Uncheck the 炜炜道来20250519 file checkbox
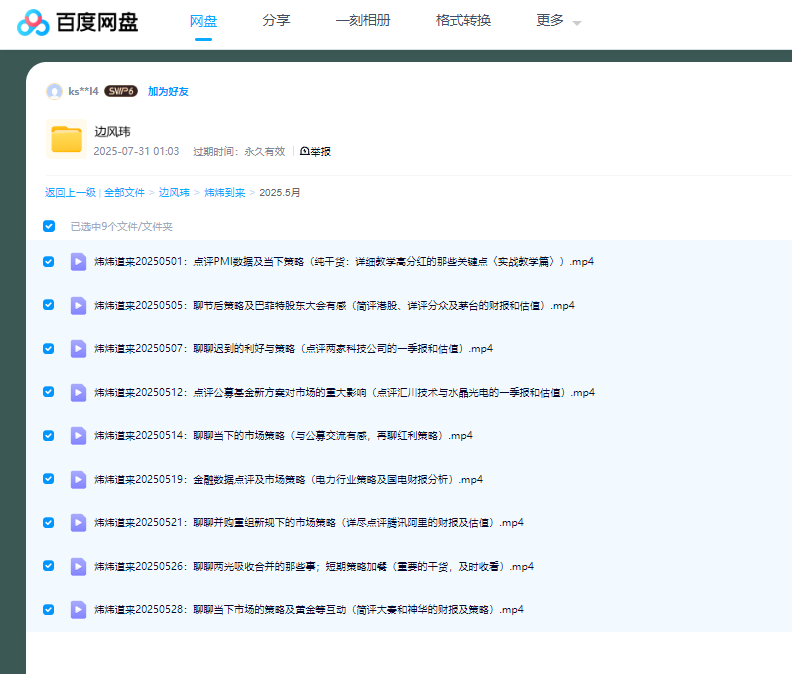The width and height of the screenshot is (792, 674). pos(49,479)
